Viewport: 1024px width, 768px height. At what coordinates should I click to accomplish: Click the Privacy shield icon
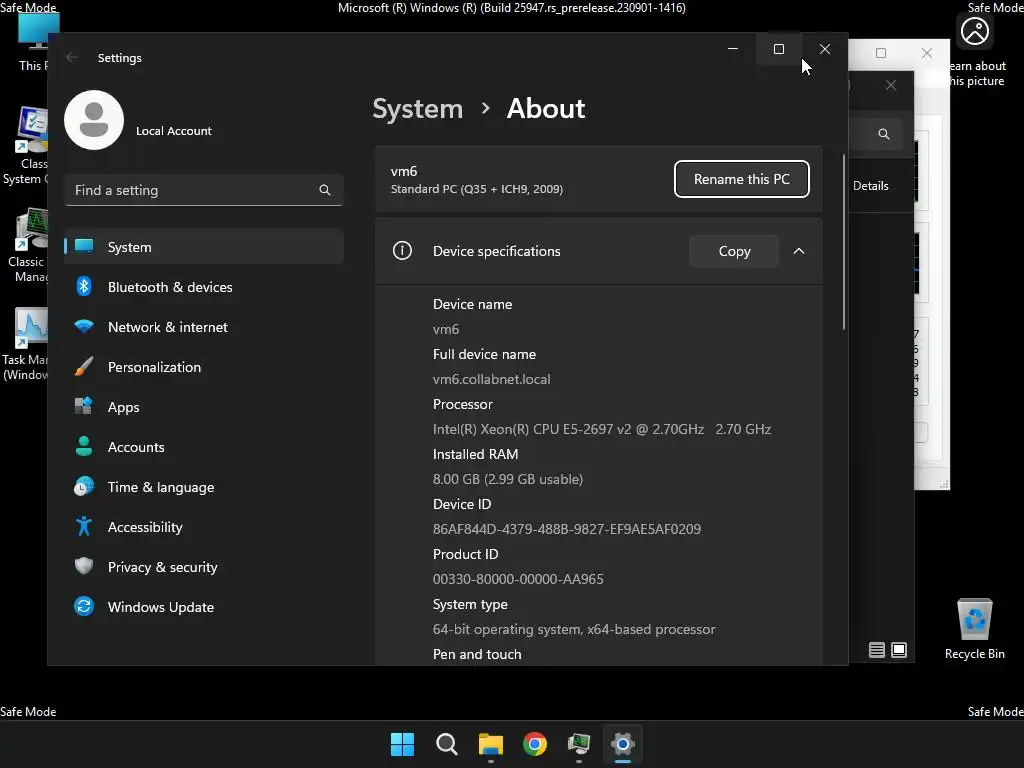(84, 566)
